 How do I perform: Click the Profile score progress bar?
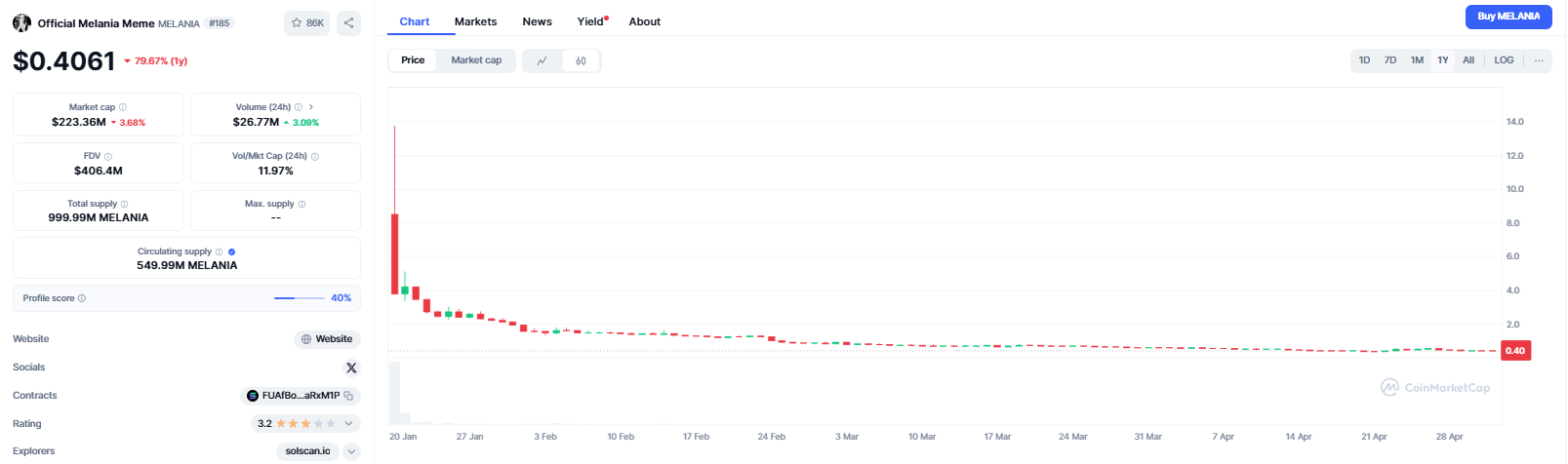point(300,298)
